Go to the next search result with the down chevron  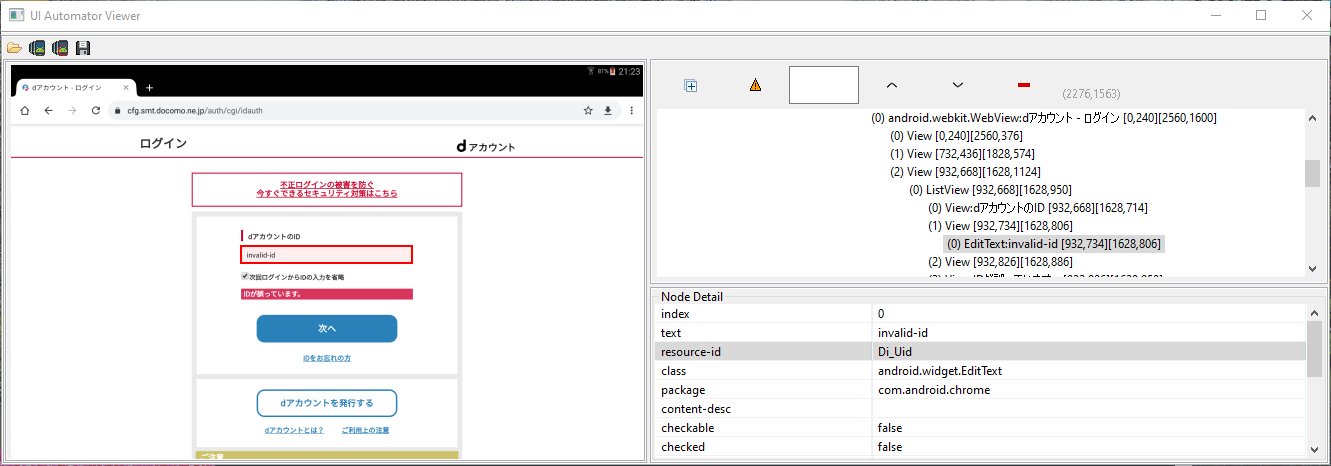957,86
